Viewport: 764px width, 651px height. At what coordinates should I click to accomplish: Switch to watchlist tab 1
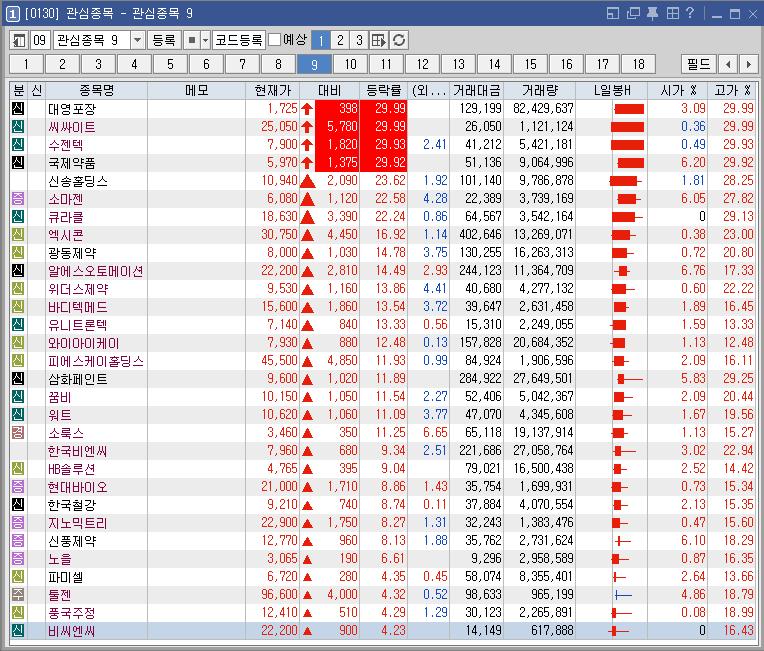[x=26, y=64]
